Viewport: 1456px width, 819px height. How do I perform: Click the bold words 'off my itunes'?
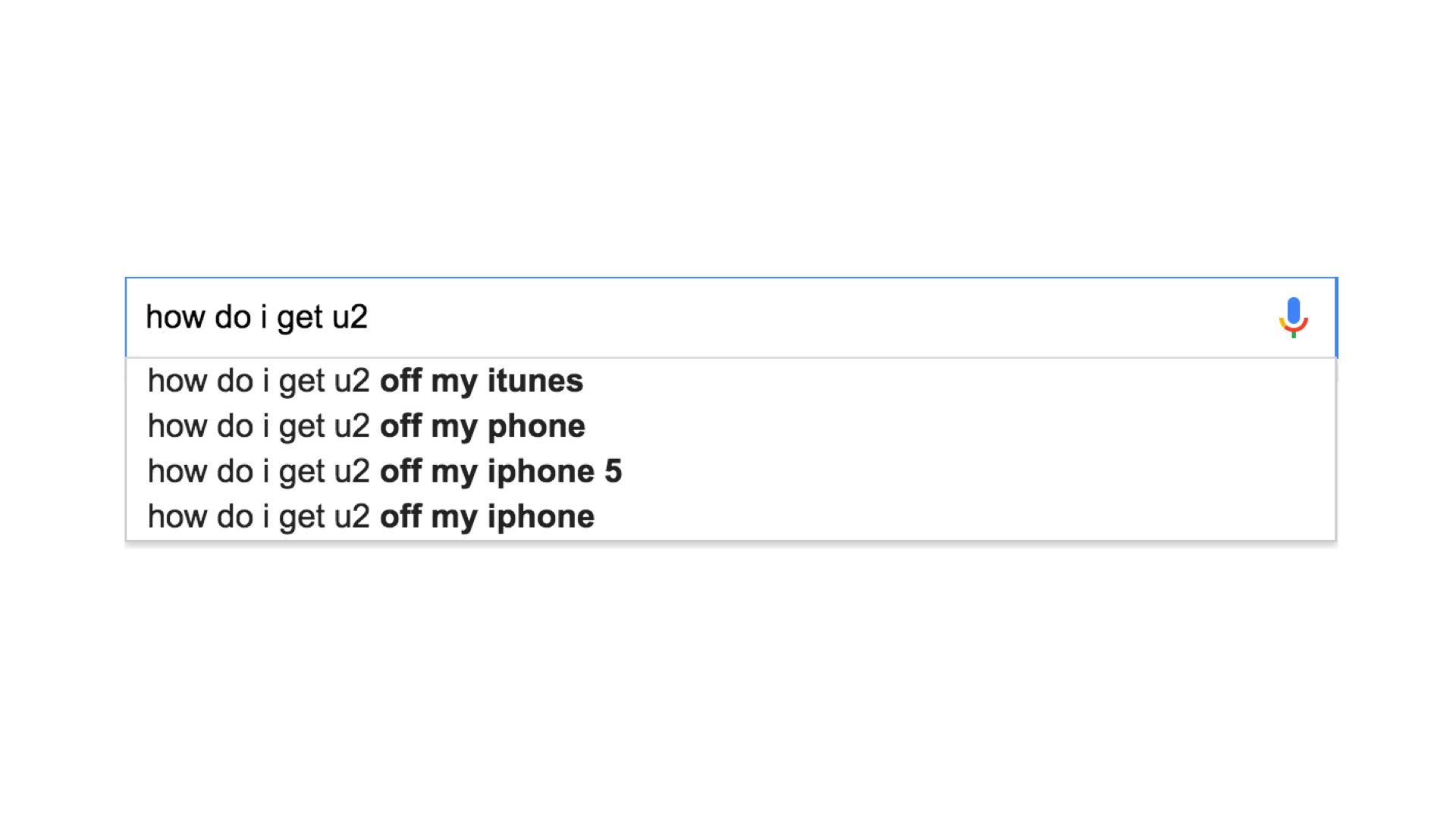click(482, 381)
